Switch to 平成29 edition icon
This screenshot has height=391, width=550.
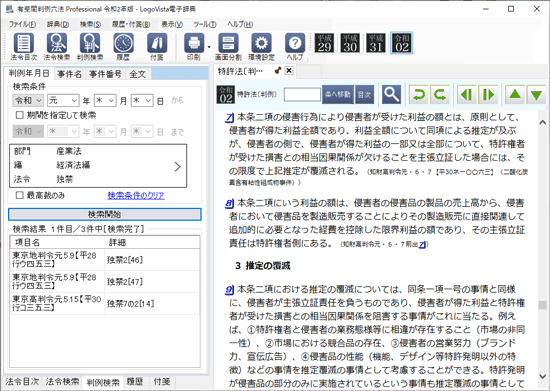(x=324, y=43)
